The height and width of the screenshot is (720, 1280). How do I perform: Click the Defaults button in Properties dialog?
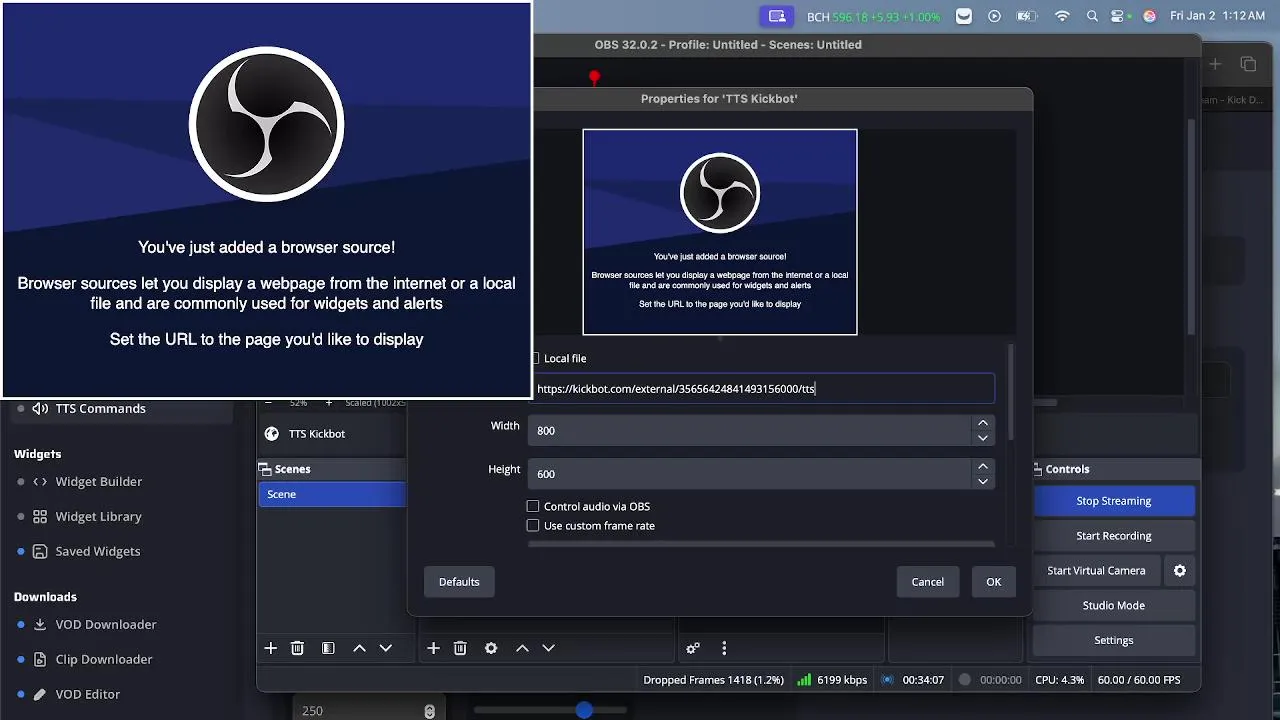459,582
